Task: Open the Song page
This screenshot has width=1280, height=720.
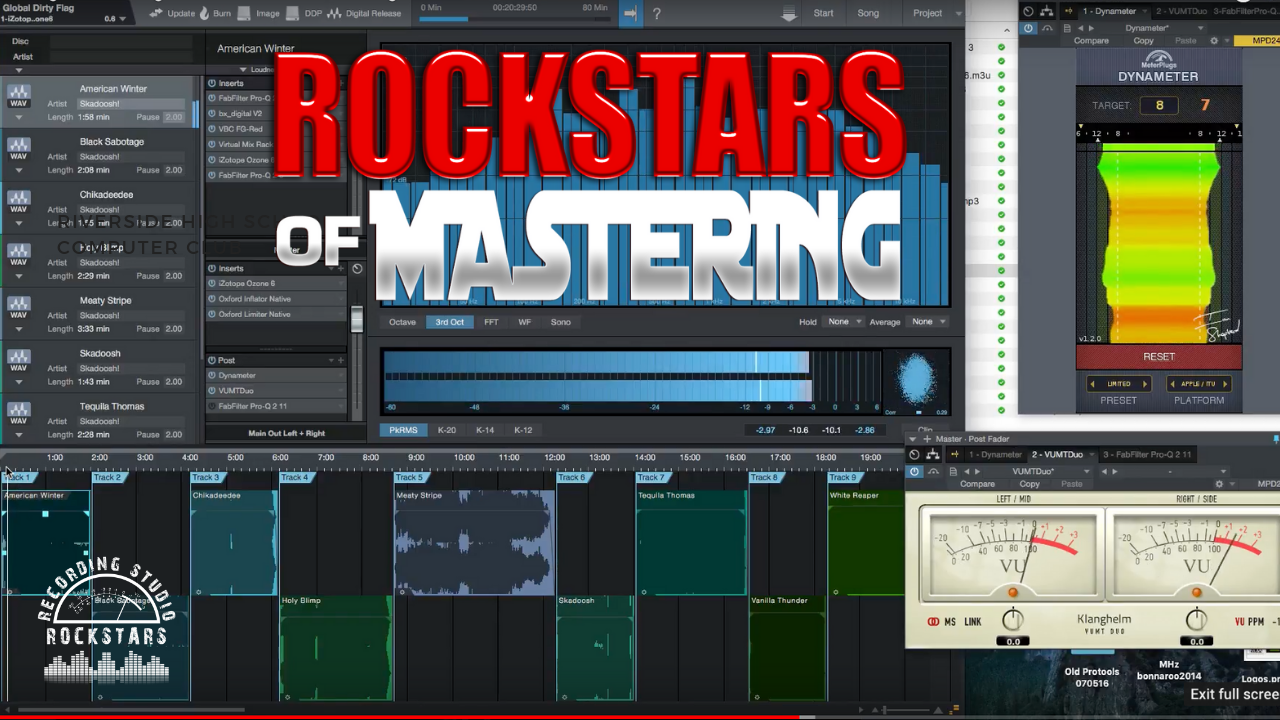Action: point(868,13)
